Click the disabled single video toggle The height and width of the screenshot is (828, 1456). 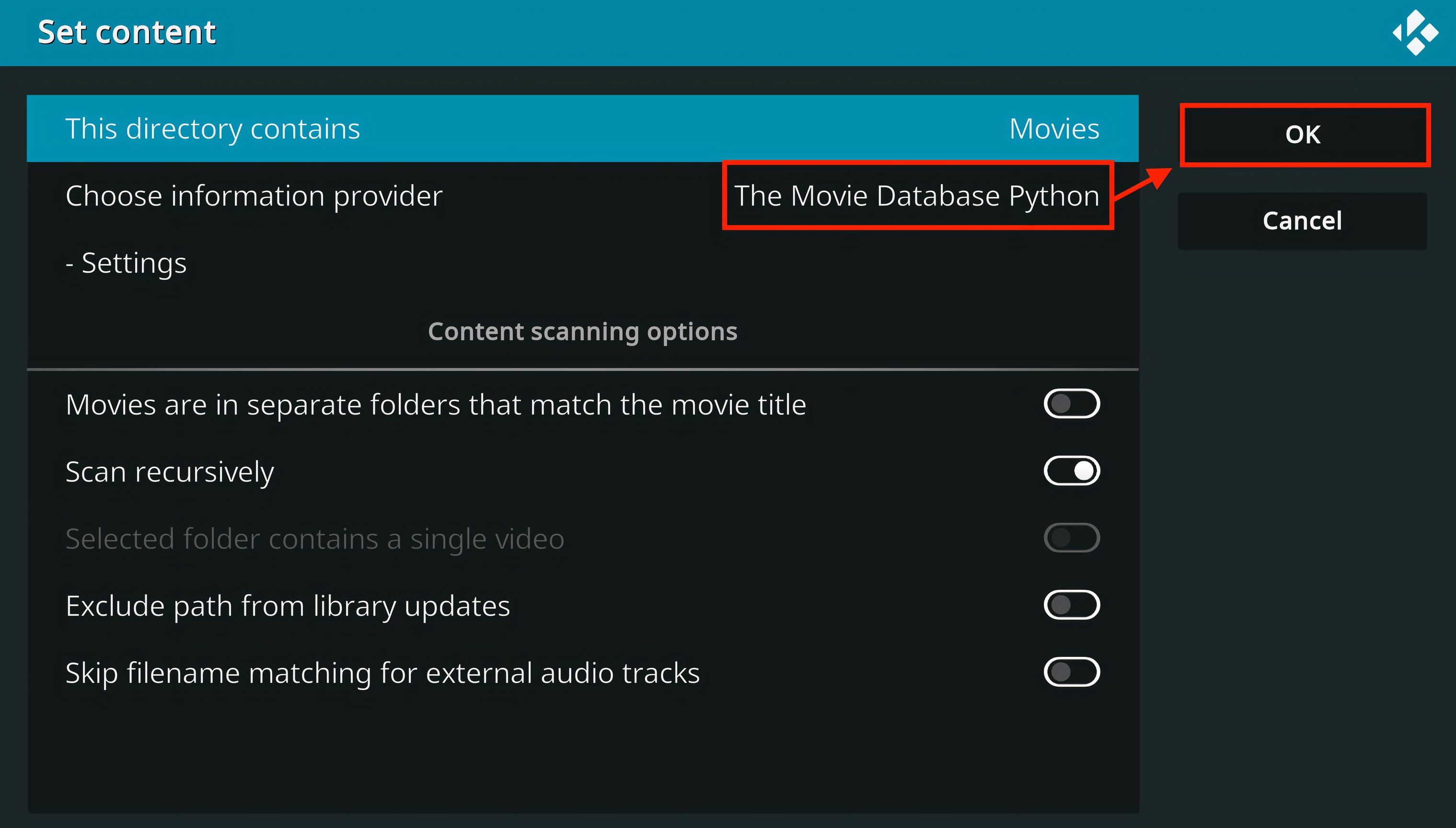pyautogui.click(x=1071, y=538)
